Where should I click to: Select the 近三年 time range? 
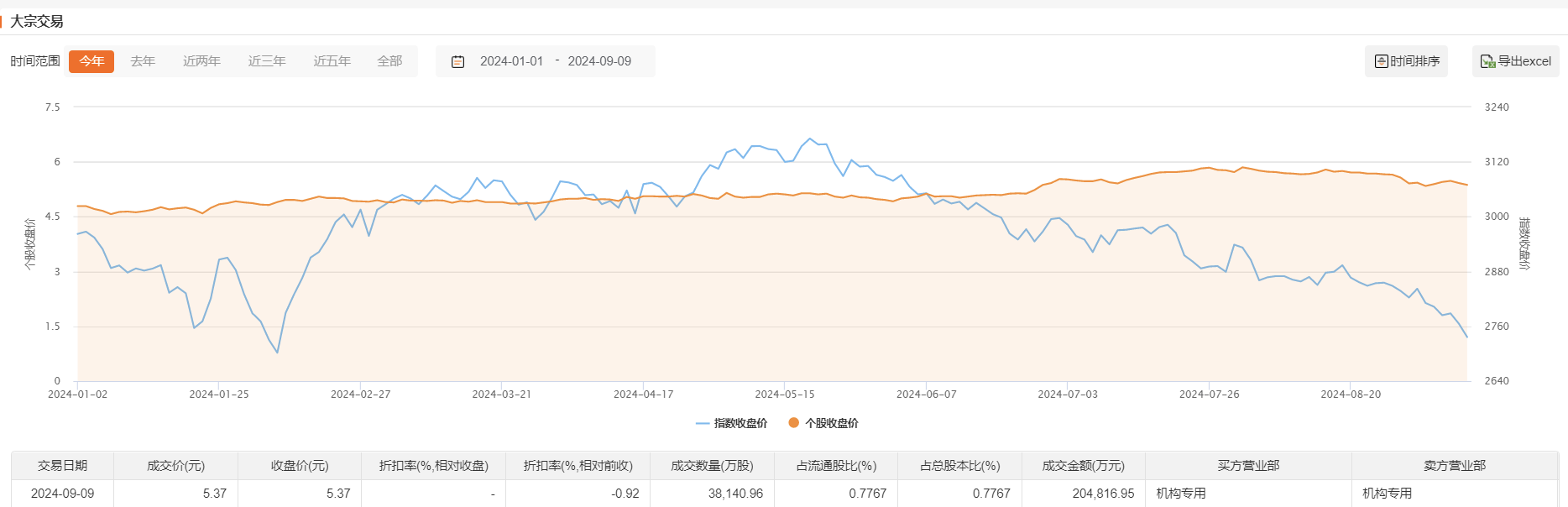click(267, 61)
